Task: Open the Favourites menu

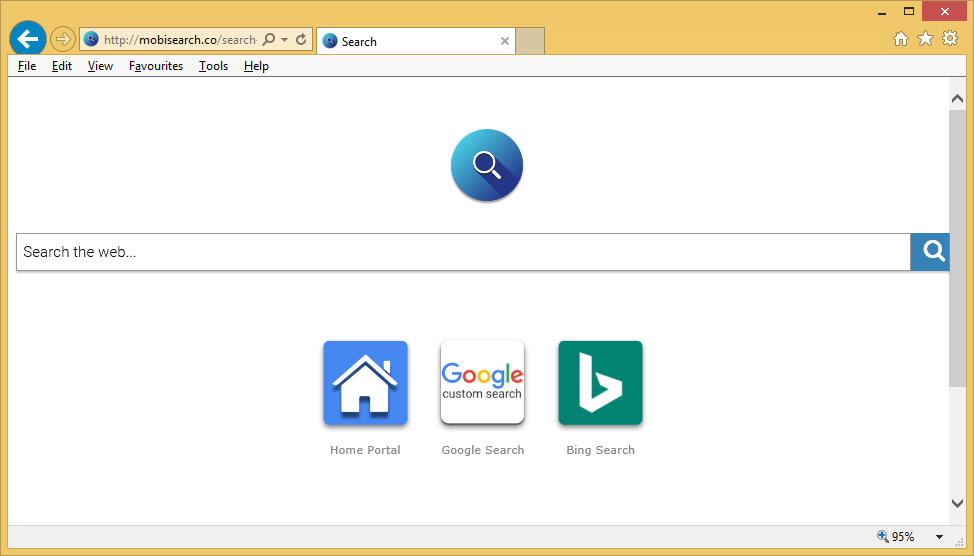Action: (156, 66)
